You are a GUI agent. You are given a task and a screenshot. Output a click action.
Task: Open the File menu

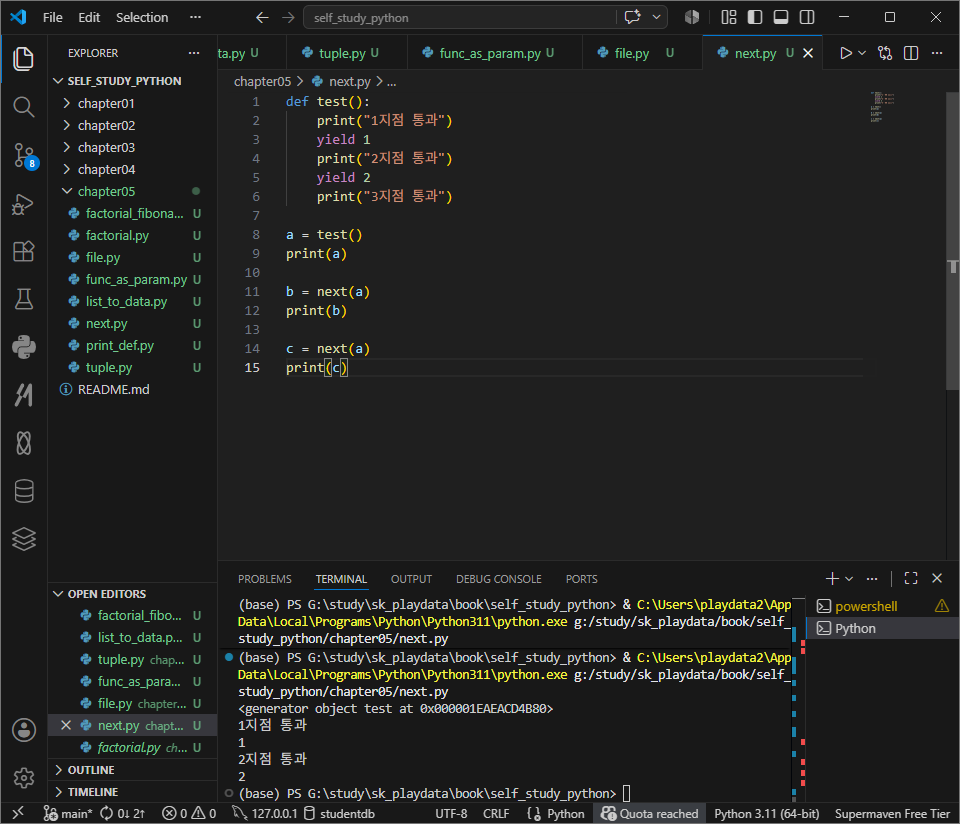[x=53, y=17]
